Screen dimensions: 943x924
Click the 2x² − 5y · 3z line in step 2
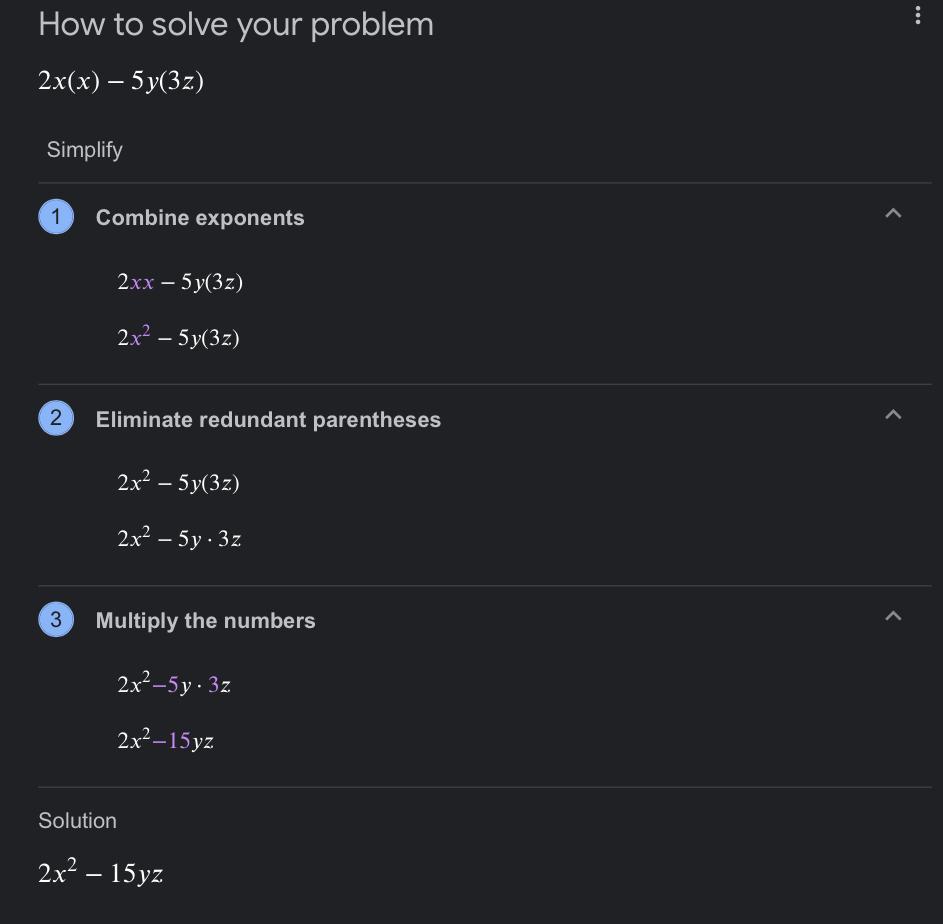pyautogui.click(x=179, y=538)
